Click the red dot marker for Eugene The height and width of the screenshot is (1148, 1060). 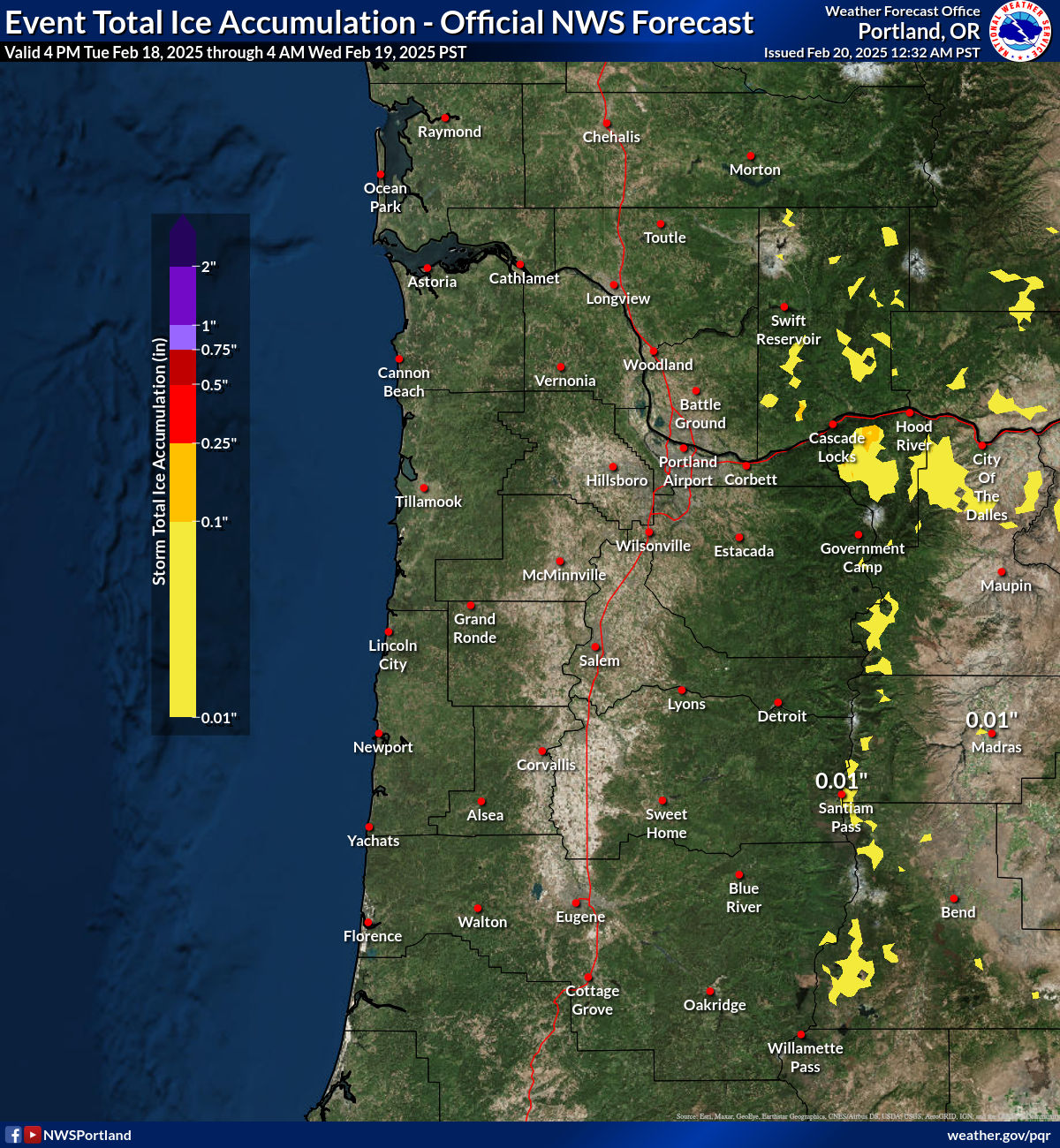pyautogui.click(x=576, y=903)
